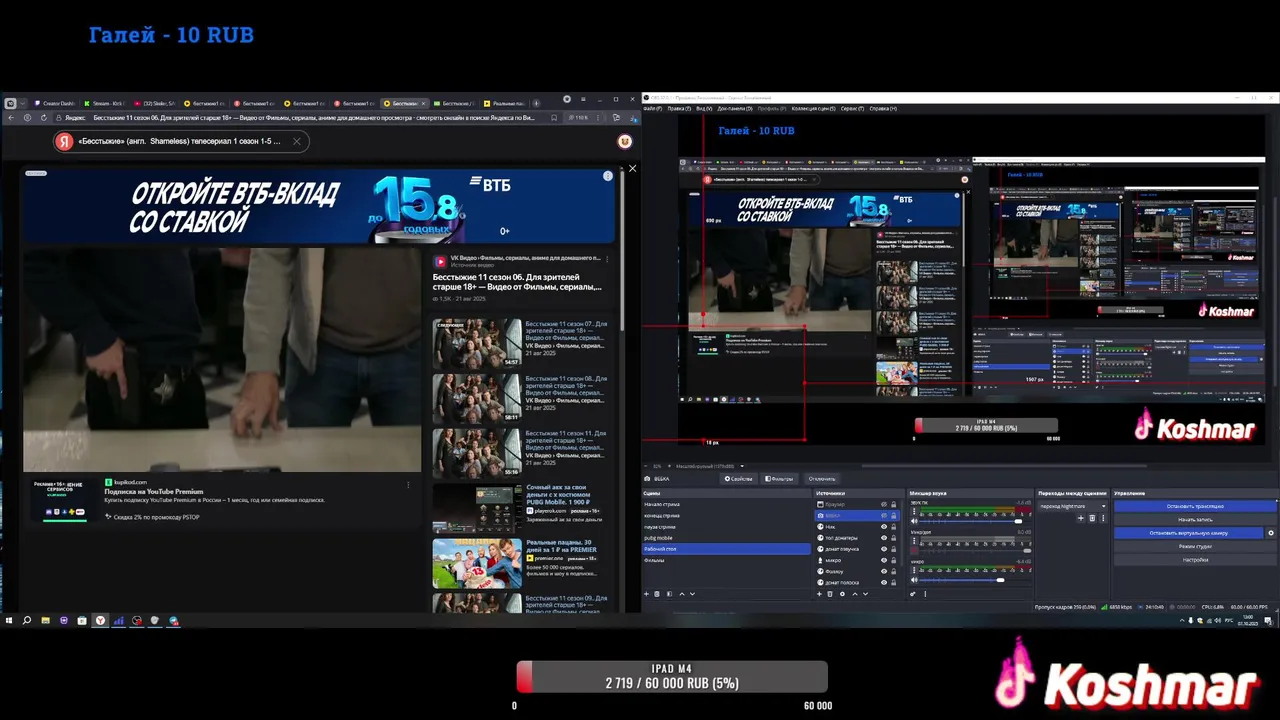This screenshot has height=720, width=1280.
Task: Open the Правка menu in OBS
Action: click(678, 108)
